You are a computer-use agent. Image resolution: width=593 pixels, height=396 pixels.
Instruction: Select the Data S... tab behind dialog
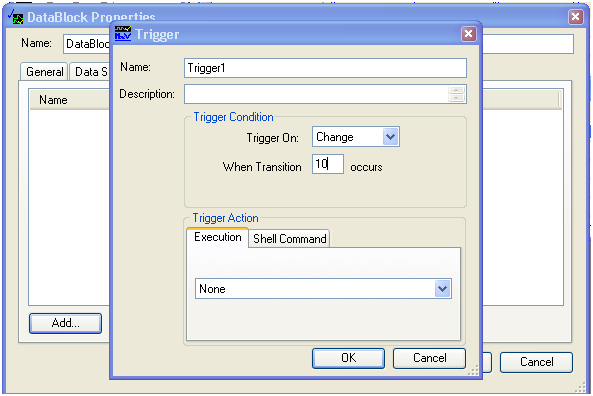(90, 71)
